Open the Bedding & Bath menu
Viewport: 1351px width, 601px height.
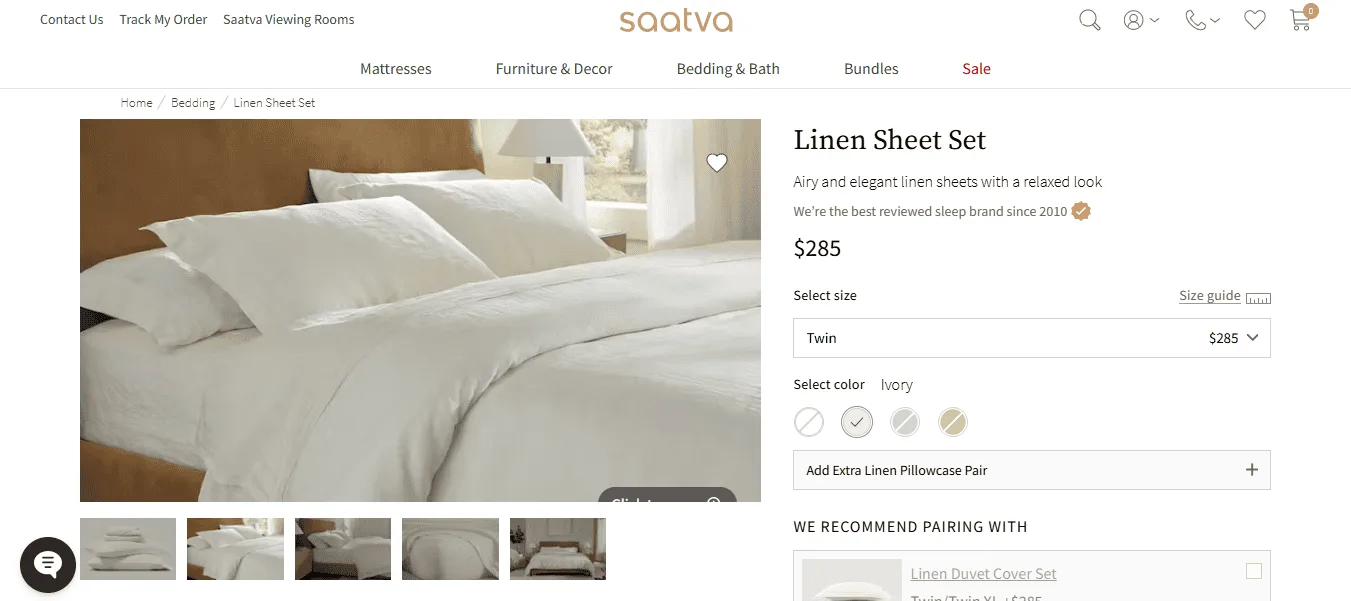[728, 69]
